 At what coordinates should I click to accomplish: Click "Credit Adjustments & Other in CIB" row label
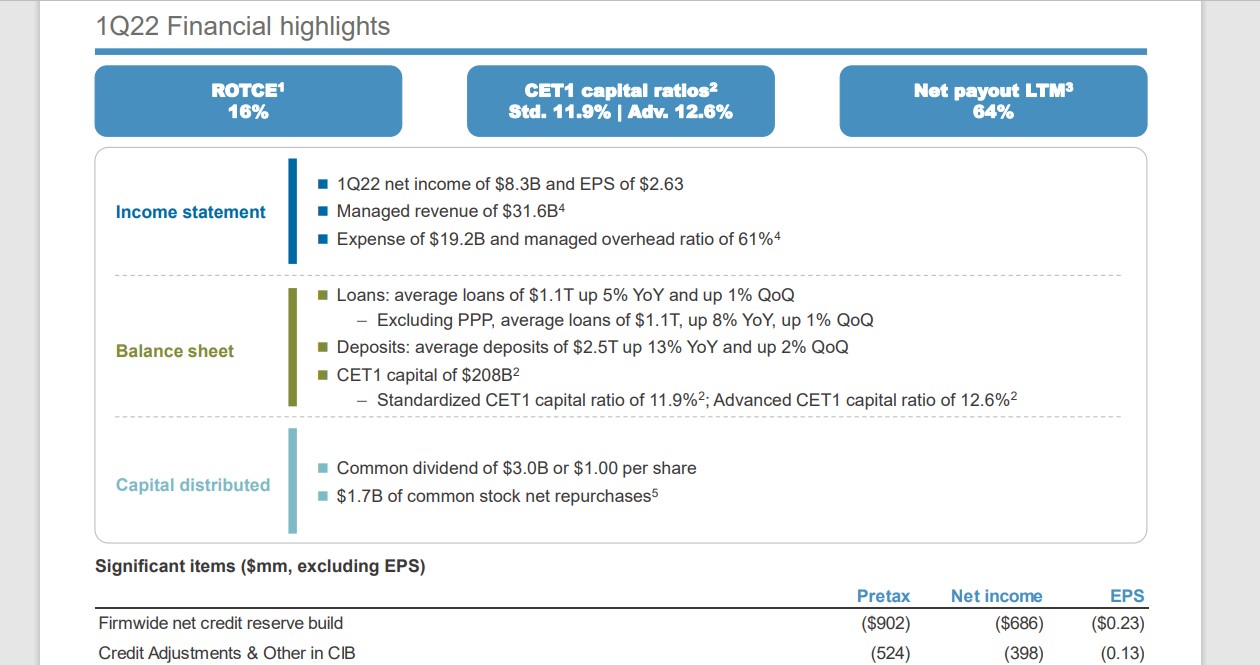227,653
